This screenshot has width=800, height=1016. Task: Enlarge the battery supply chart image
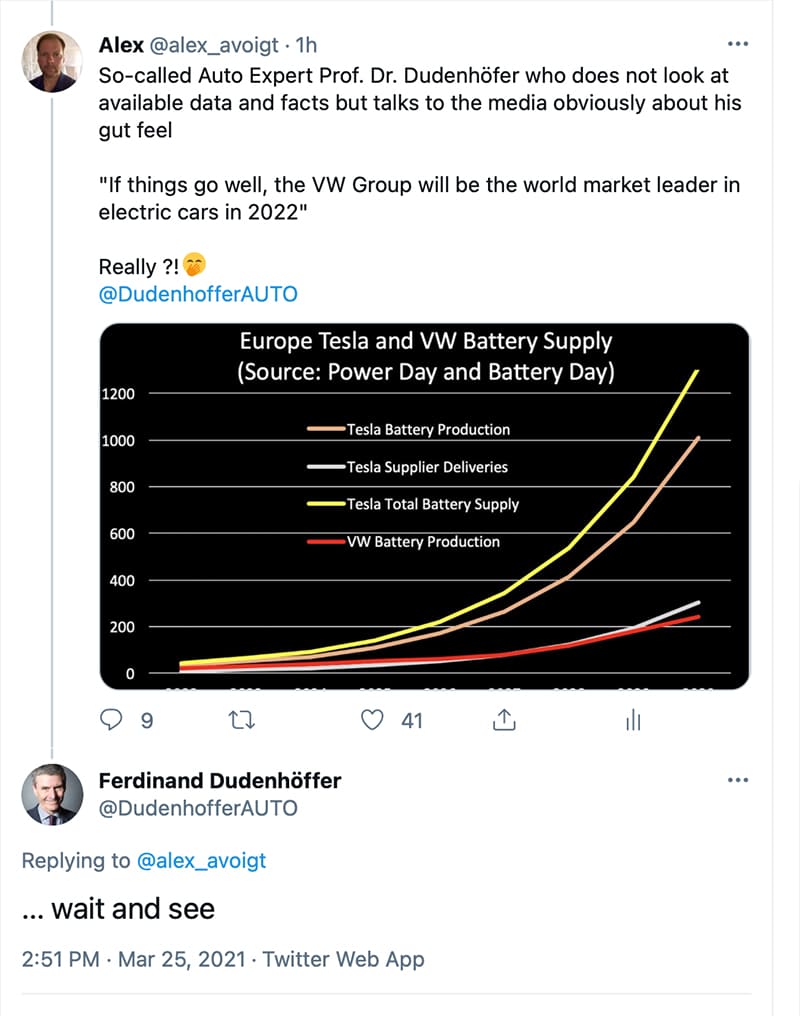click(x=424, y=506)
